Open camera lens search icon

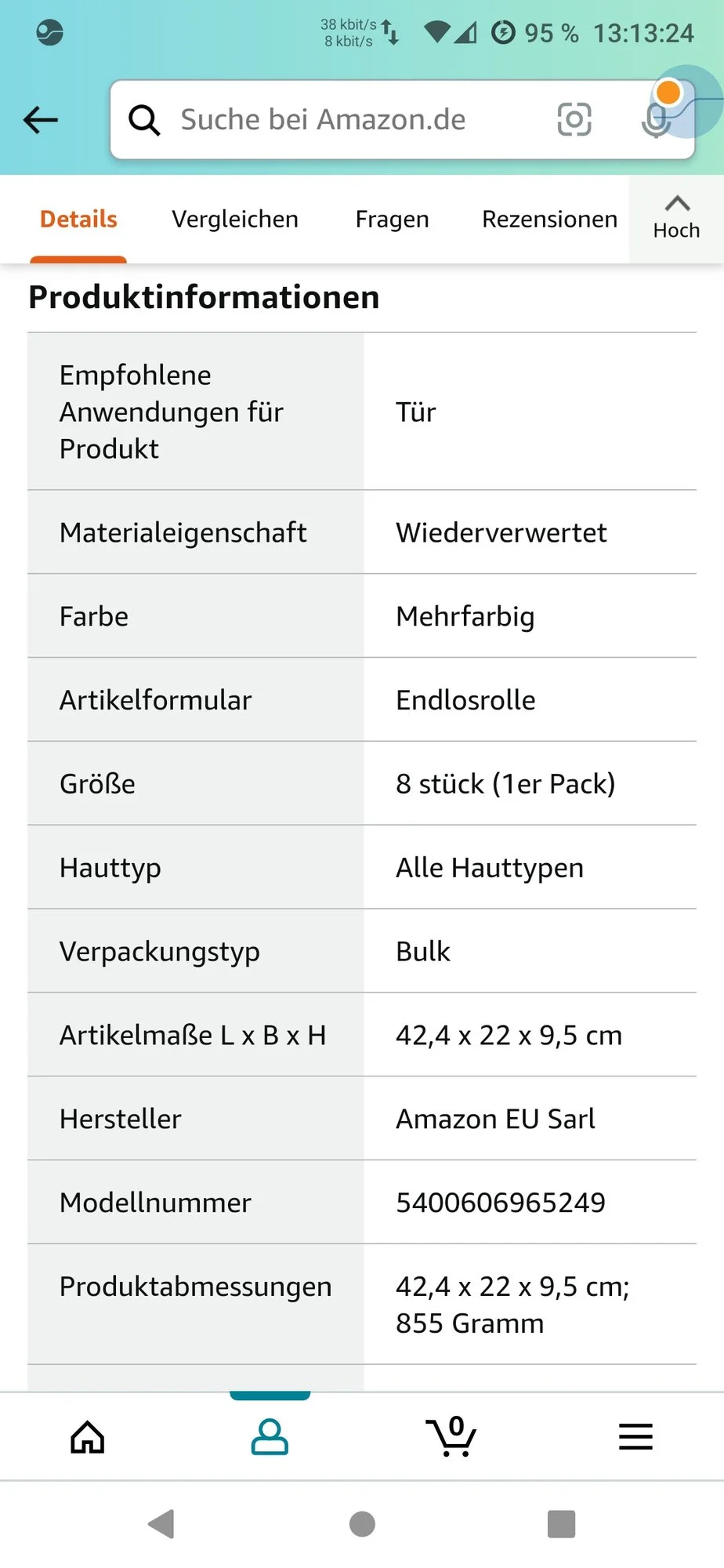pos(574,119)
